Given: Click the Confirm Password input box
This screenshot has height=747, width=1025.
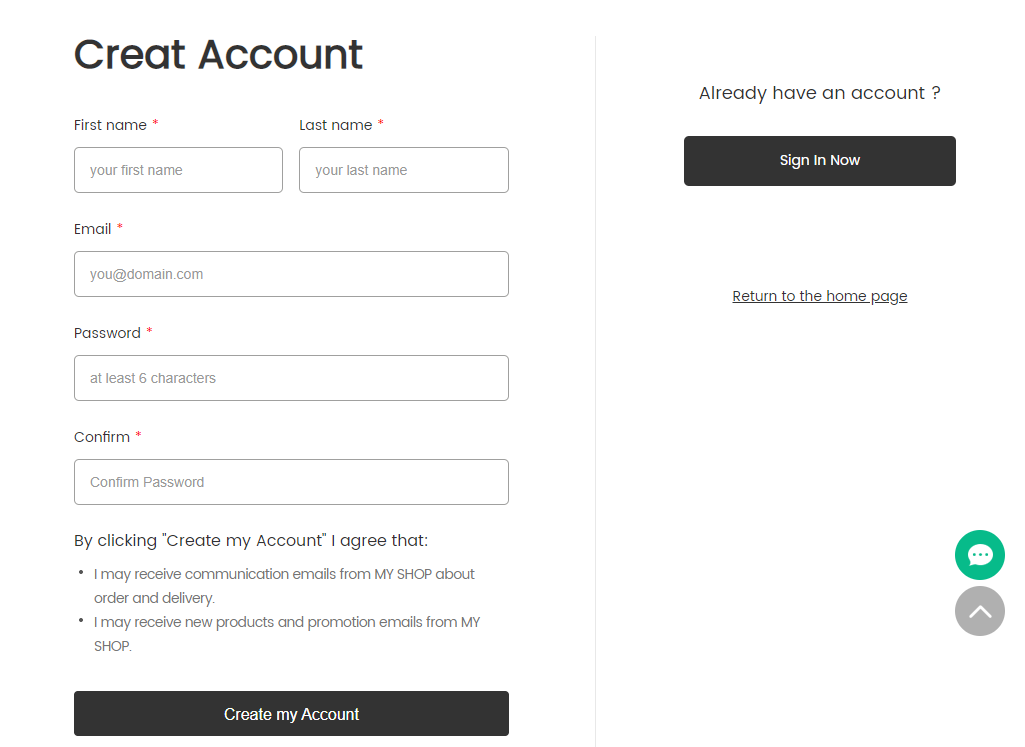Looking at the screenshot, I should coord(292,482).
